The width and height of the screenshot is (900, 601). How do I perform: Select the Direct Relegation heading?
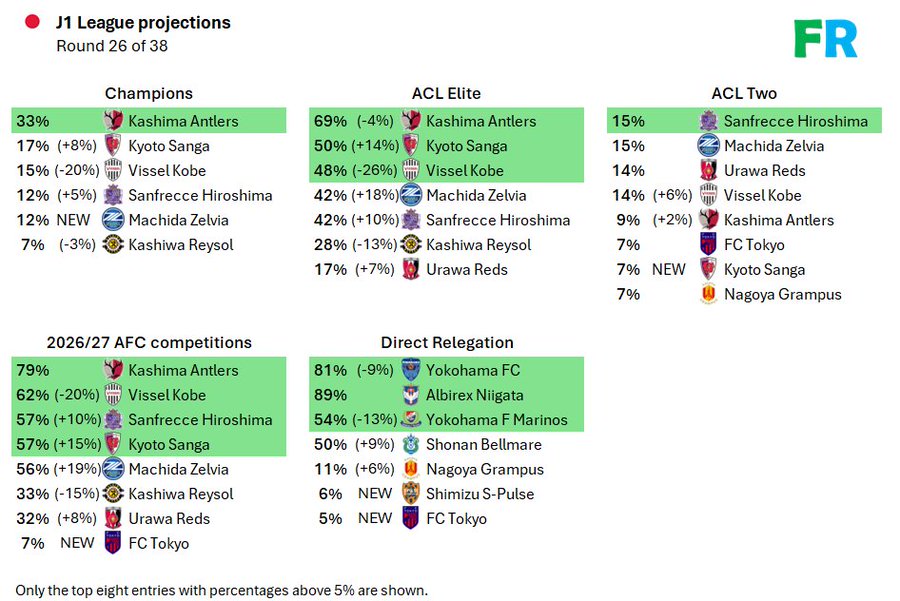447,343
